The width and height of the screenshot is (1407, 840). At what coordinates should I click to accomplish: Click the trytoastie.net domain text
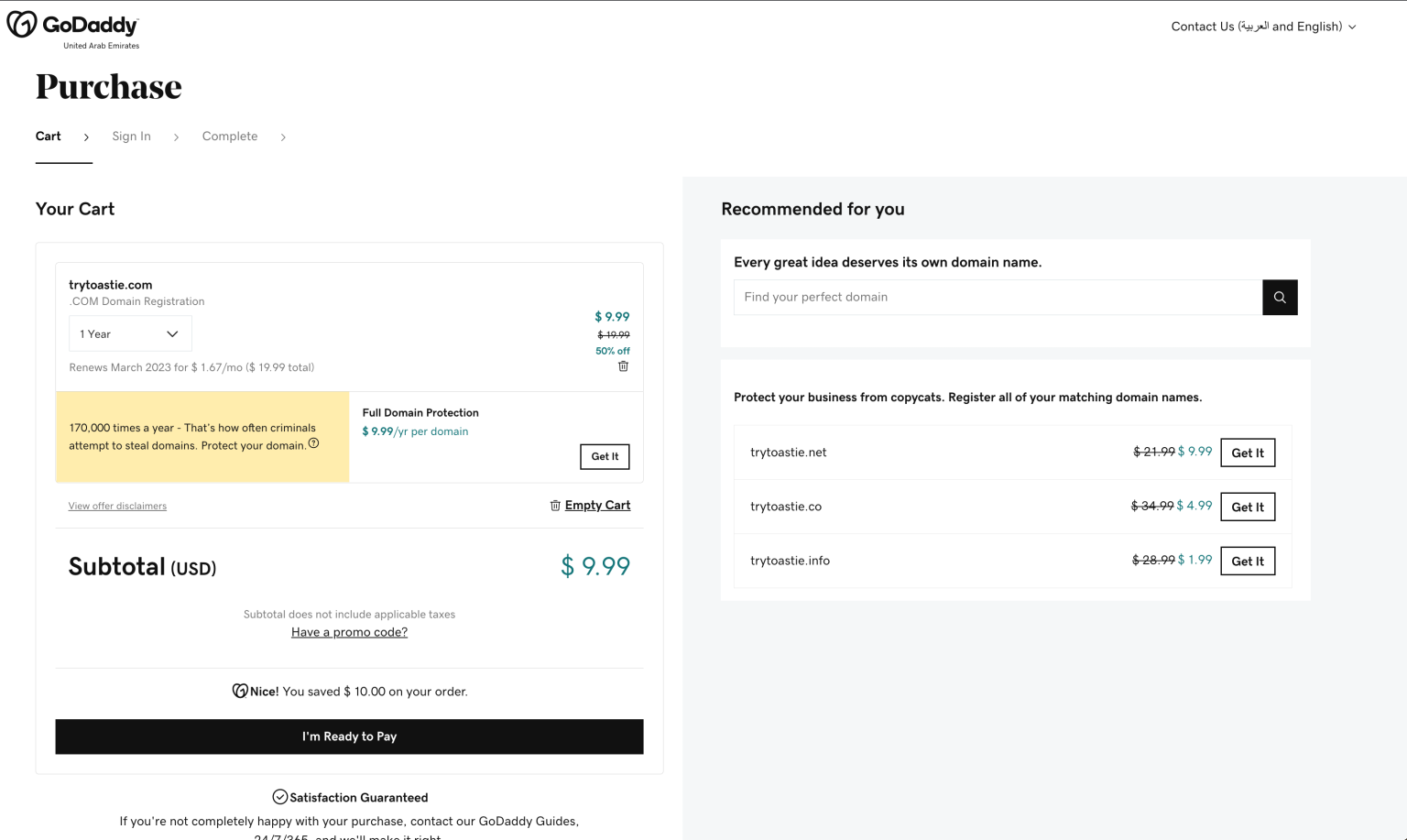tap(789, 453)
